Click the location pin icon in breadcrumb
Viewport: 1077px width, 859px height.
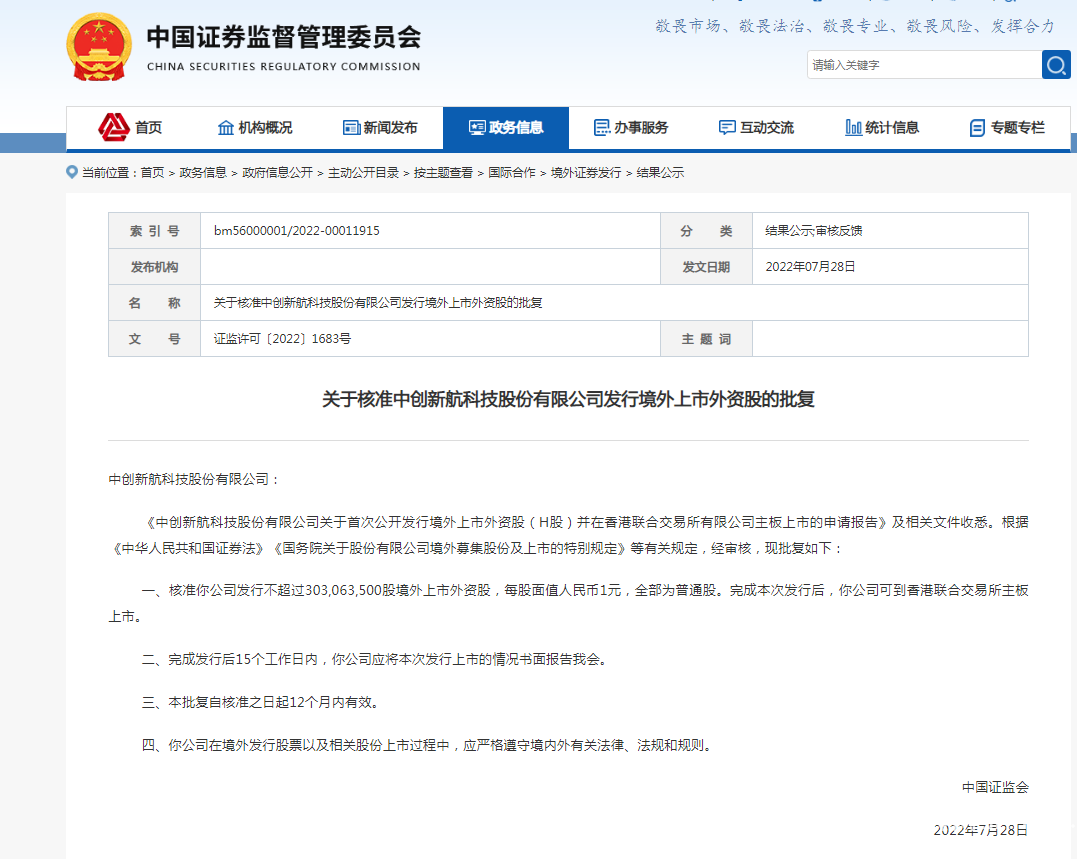[x=72, y=172]
